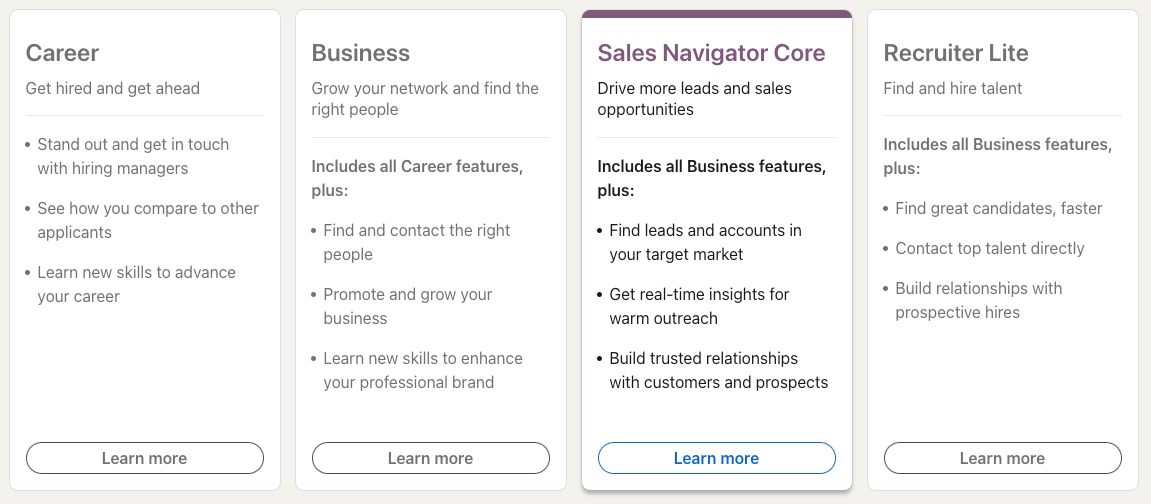This screenshot has width=1151, height=504.
Task: Click 'Contact top talent directly' bullet
Action: 989,248
